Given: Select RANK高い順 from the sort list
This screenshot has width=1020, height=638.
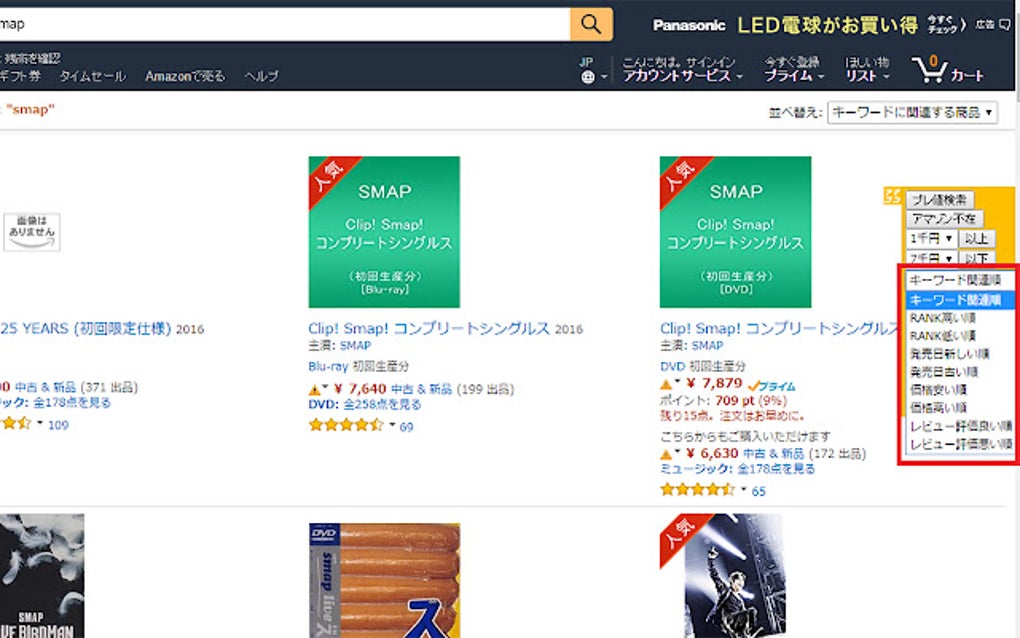Looking at the screenshot, I should click(960, 318).
